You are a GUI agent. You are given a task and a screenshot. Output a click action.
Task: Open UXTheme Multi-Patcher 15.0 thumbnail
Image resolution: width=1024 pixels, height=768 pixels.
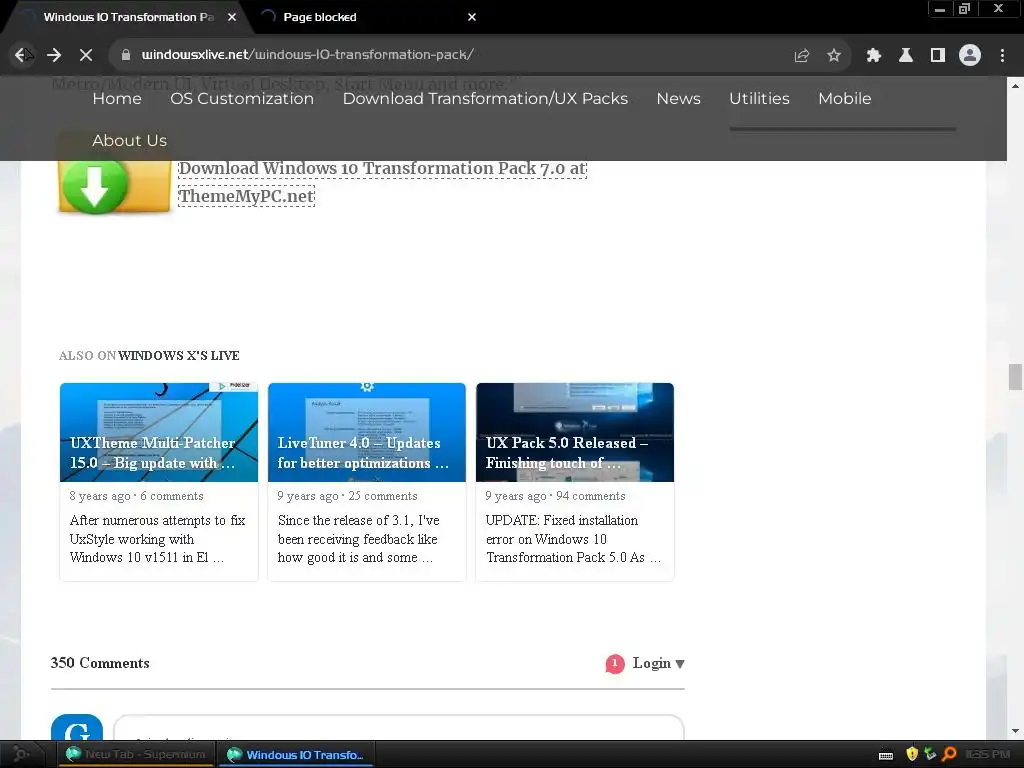[159, 432]
